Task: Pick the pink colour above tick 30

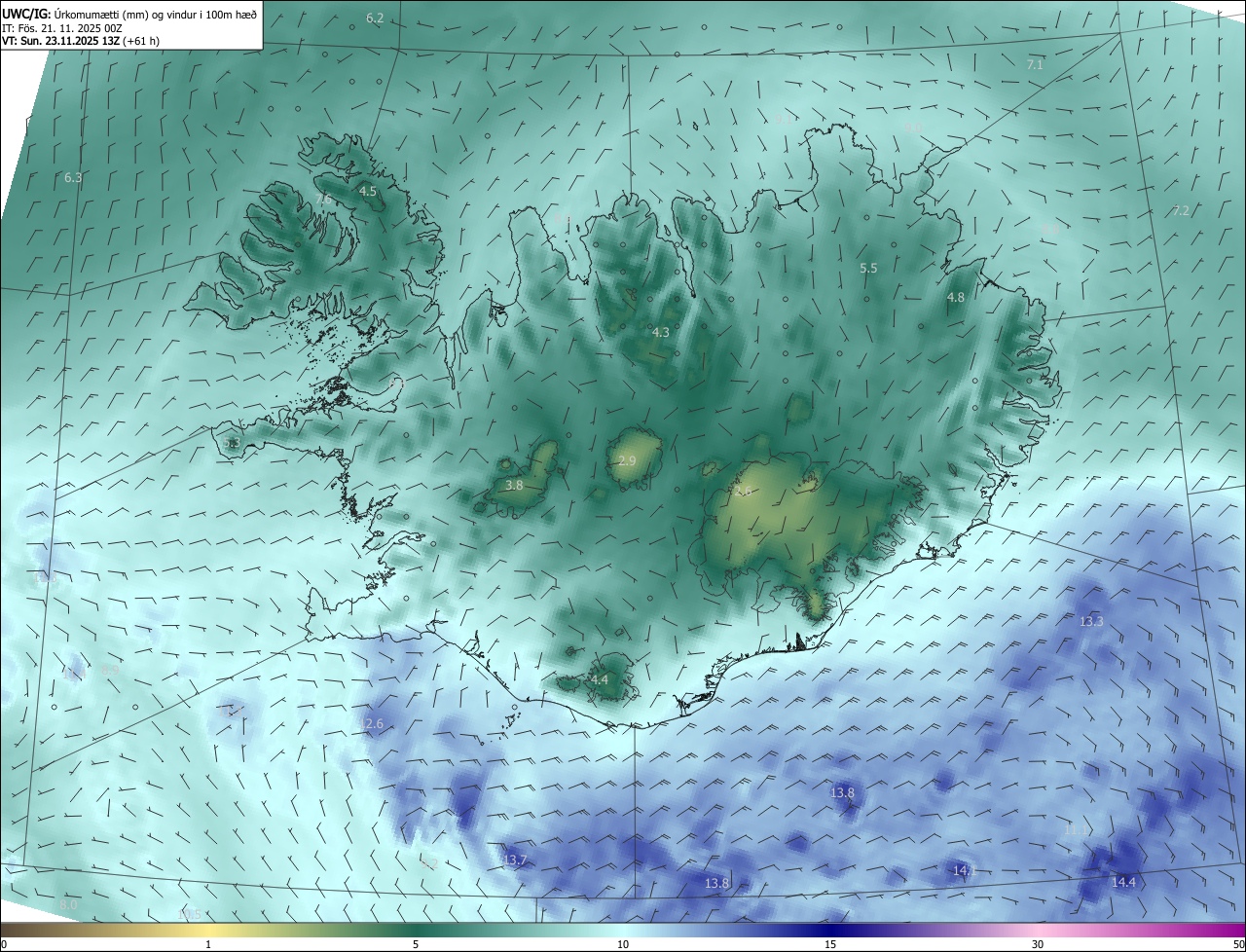Action: click(1038, 930)
